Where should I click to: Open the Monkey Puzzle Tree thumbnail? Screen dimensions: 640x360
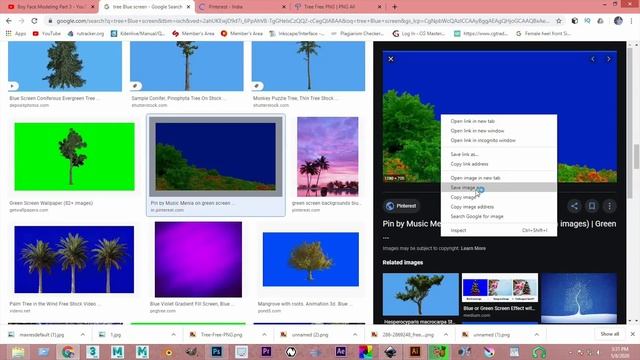(x=308, y=66)
